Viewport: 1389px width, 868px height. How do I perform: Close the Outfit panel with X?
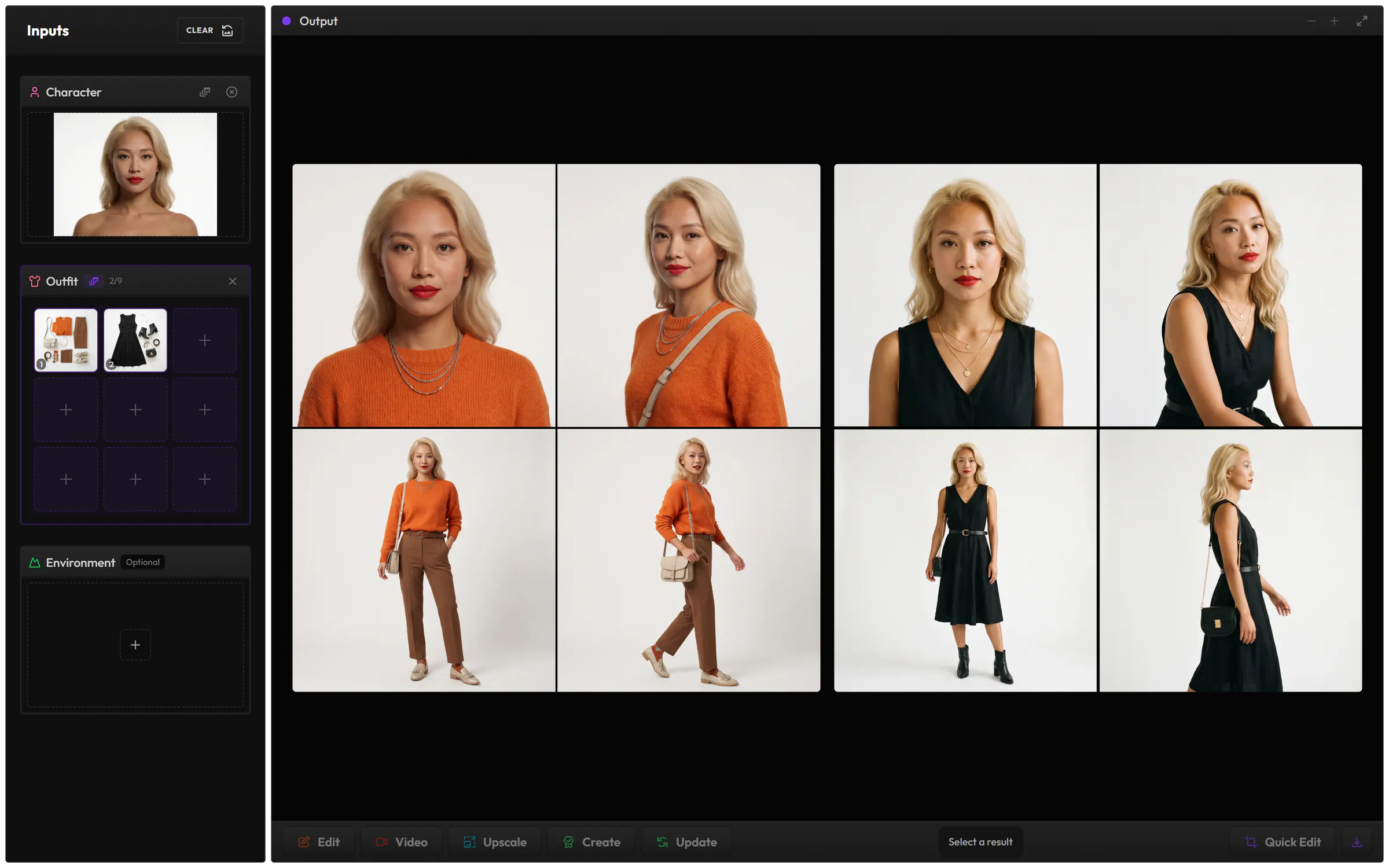(233, 281)
